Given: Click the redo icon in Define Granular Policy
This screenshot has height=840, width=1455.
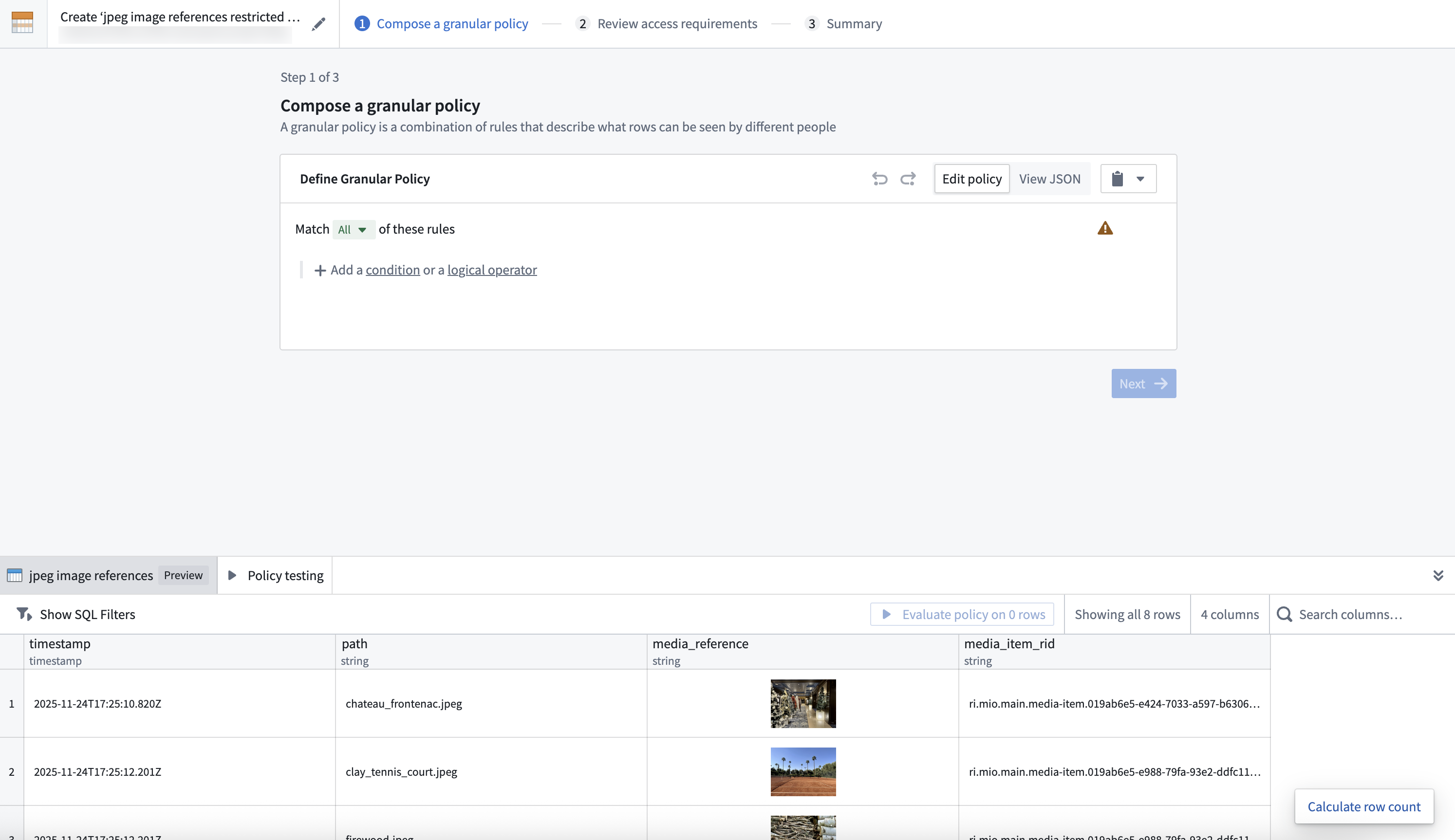Looking at the screenshot, I should click(x=907, y=178).
